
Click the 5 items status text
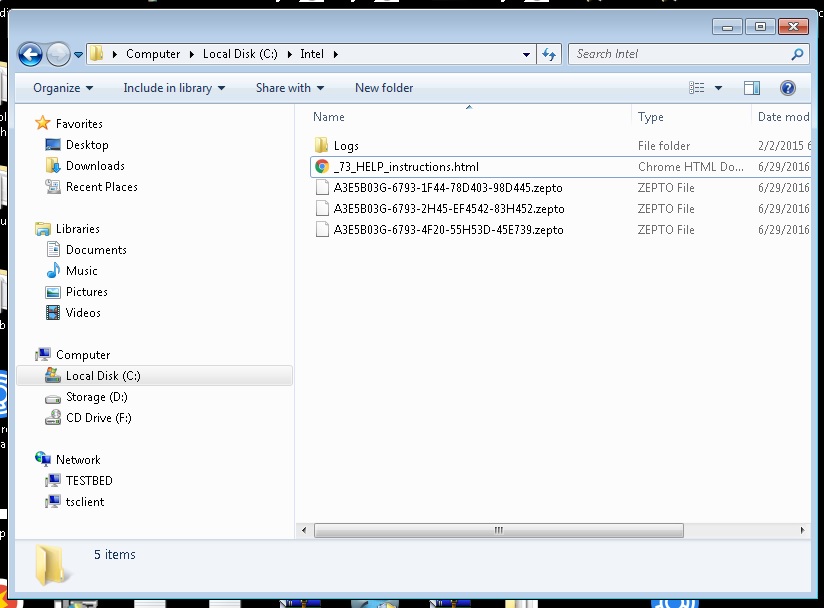coord(115,554)
